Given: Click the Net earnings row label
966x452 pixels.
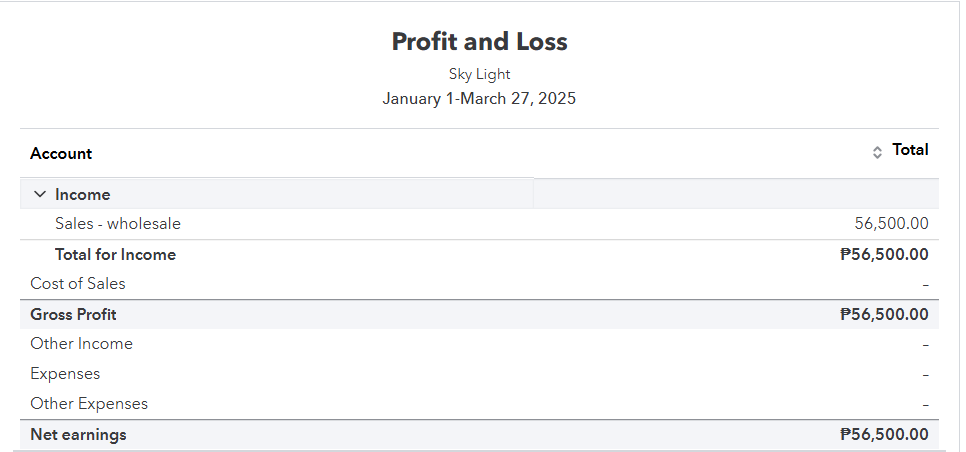Looking at the screenshot, I should pyautogui.click(x=78, y=434).
